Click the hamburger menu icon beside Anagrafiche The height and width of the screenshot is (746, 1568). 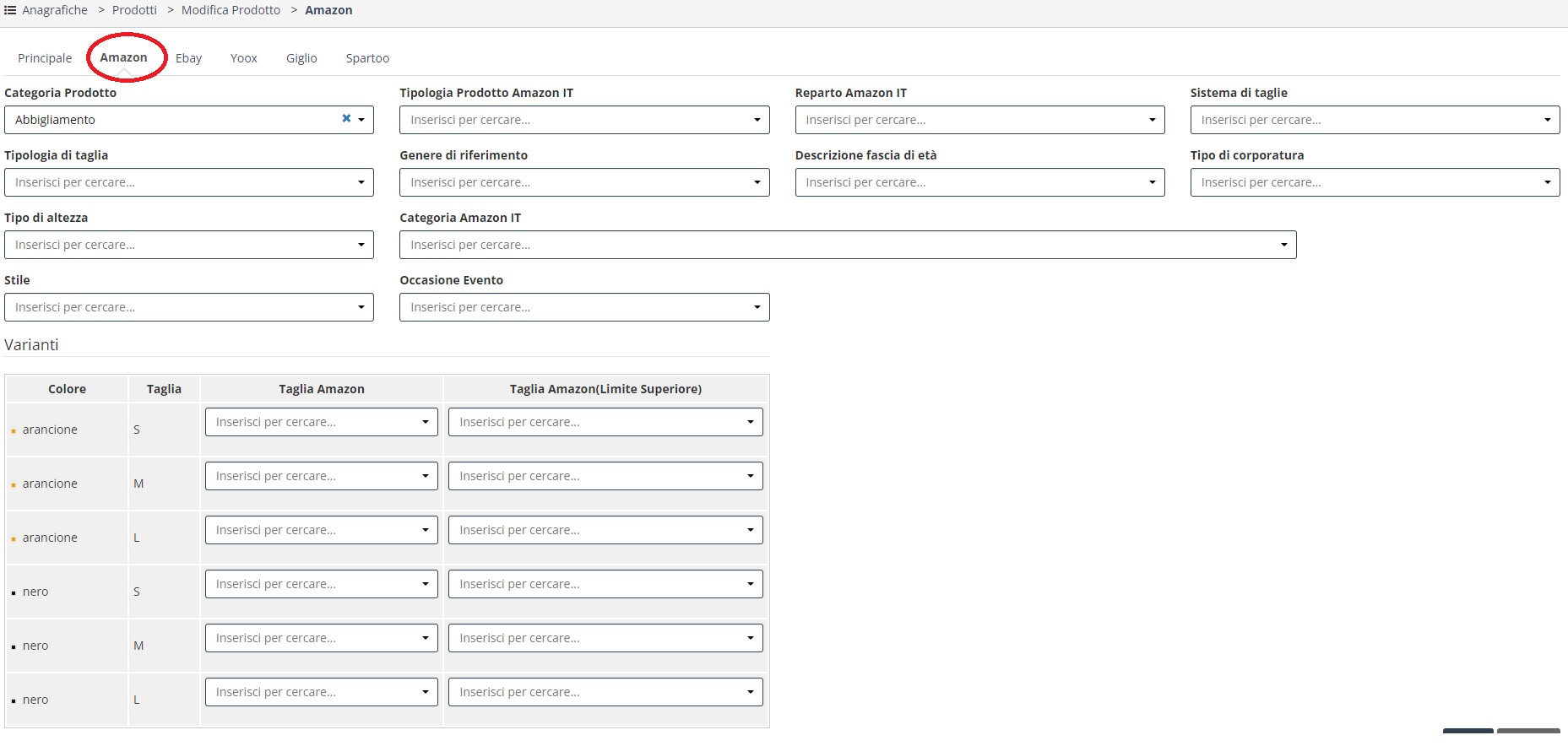point(10,10)
